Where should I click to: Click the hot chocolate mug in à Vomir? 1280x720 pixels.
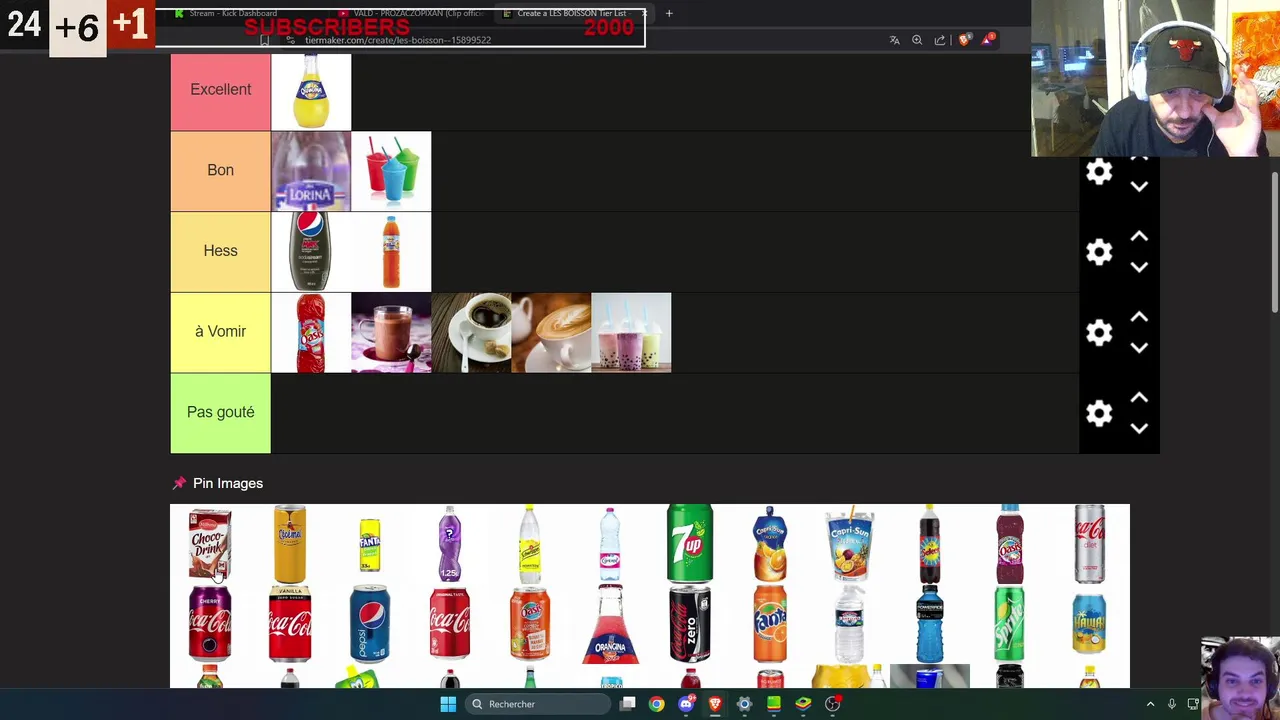pyautogui.click(x=391, y=333)
